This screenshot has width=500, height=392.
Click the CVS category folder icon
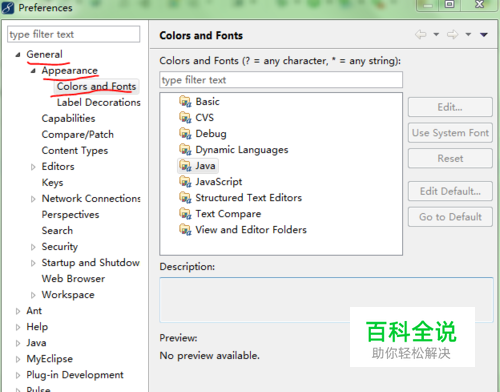[x=185, y=117]
